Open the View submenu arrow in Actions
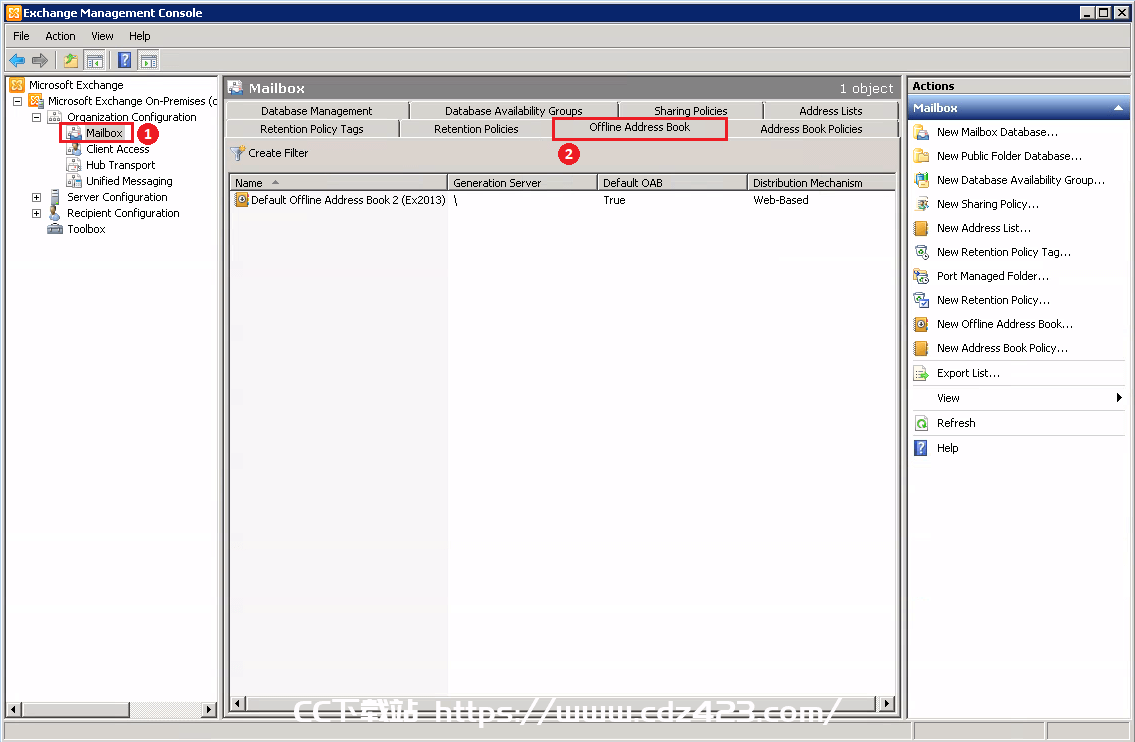This screenshot has width=1135, height=742. coord(1119,397)
